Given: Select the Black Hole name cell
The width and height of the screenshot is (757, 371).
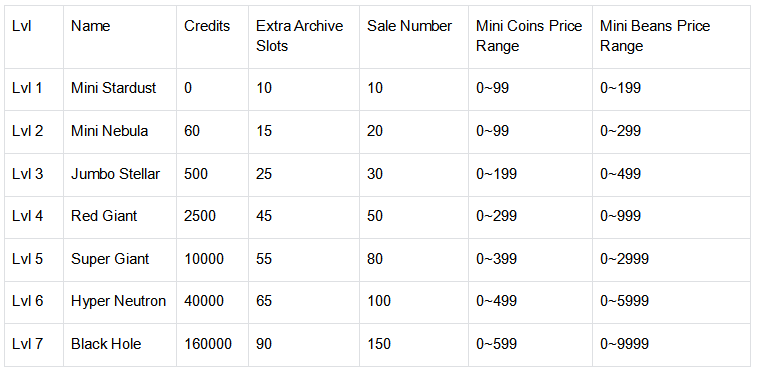Looking at the screenshot, I should coord(106,344).
